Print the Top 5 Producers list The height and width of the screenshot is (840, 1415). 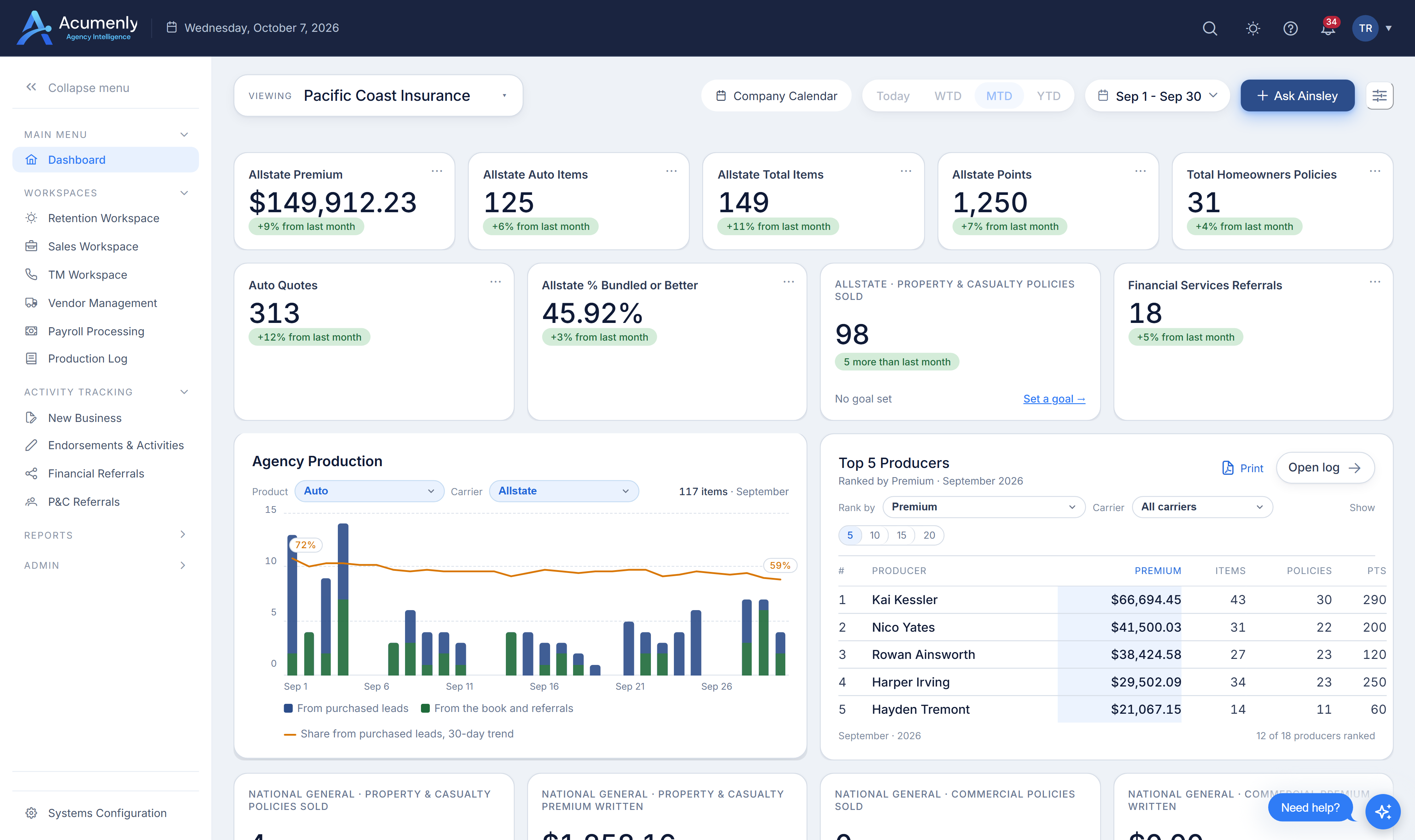(x=1242, y=468)
